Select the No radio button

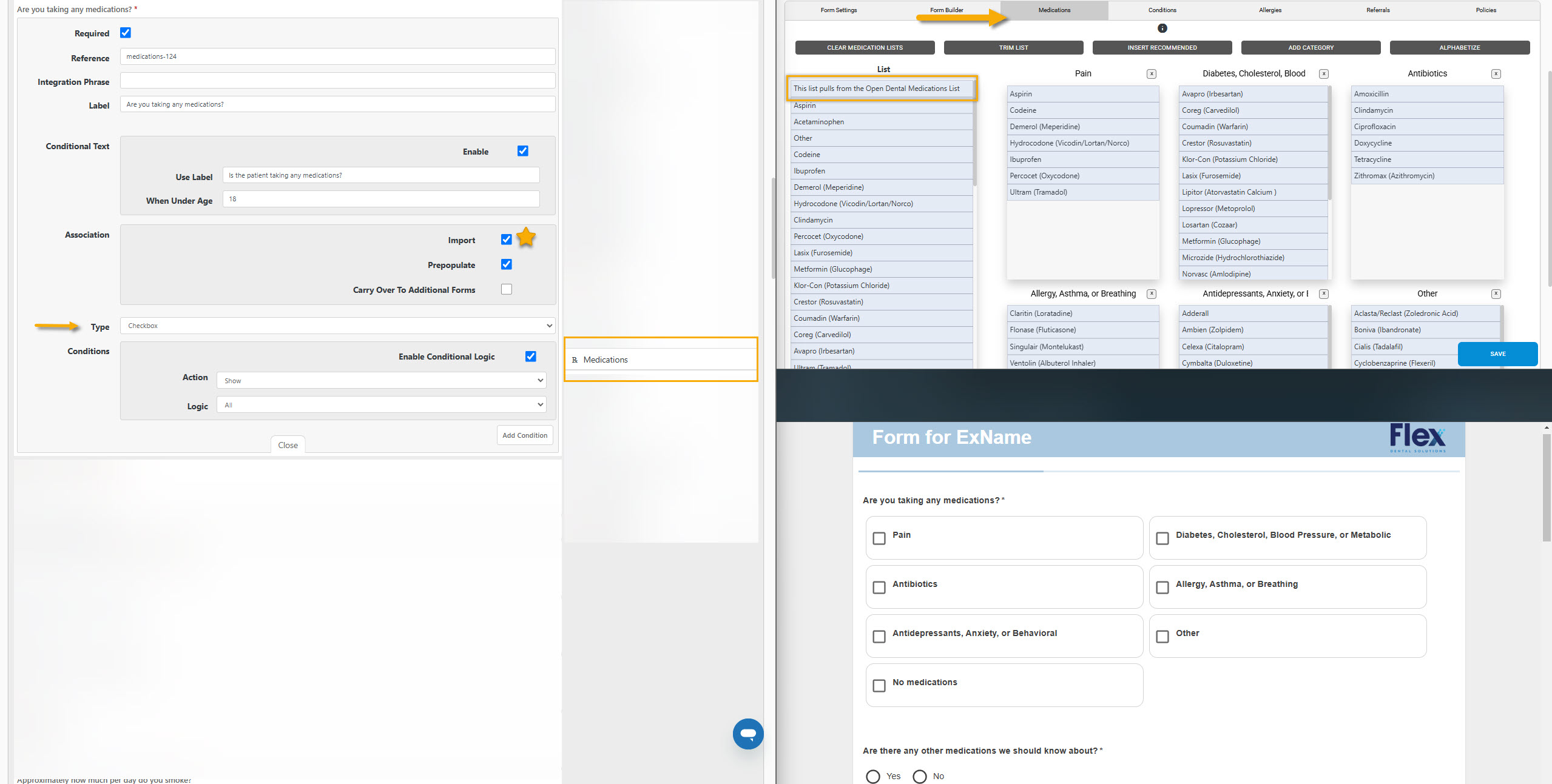[919, 777]
